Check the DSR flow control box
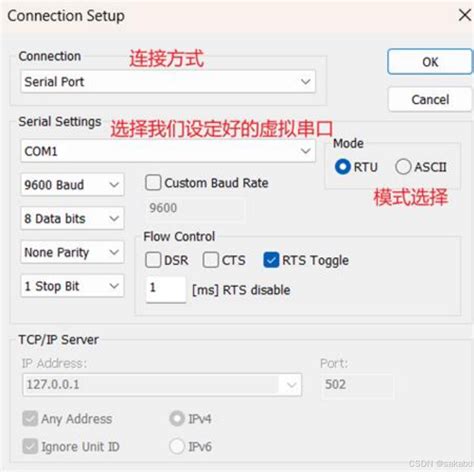The image size is (474, 472). pyautogui.click(x=153, y=260)
